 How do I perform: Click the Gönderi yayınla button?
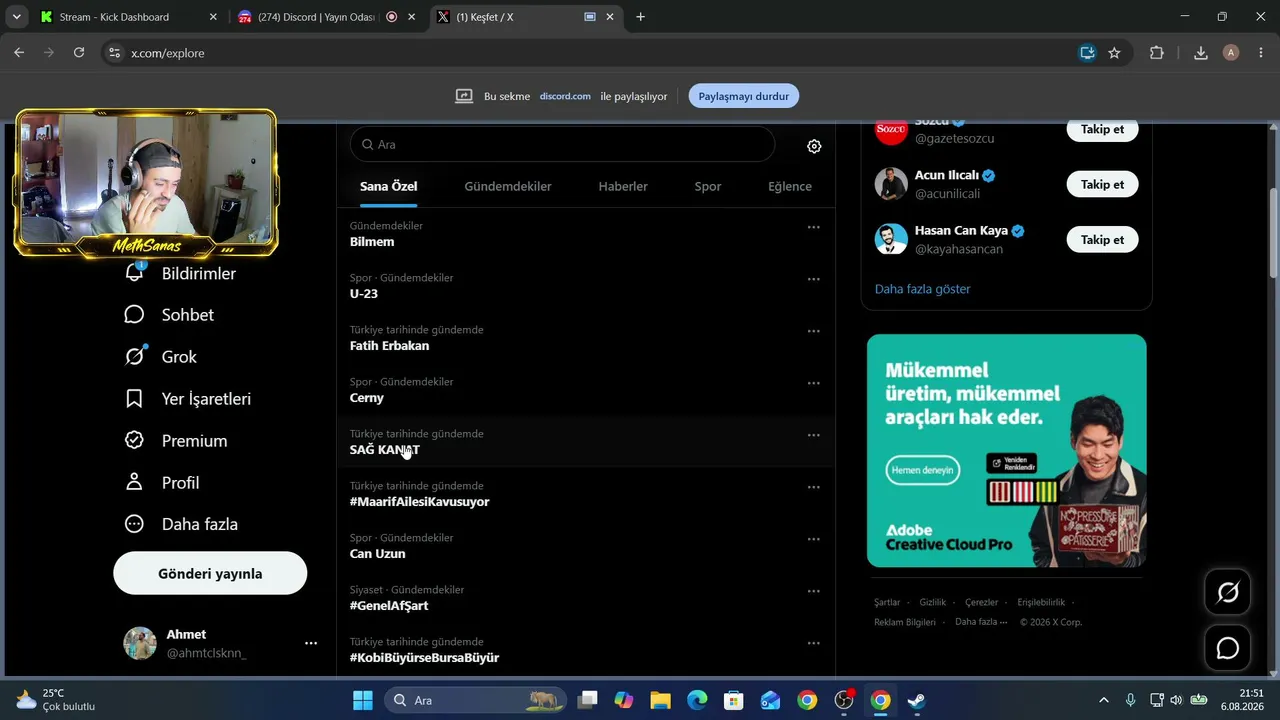(210, 574)
